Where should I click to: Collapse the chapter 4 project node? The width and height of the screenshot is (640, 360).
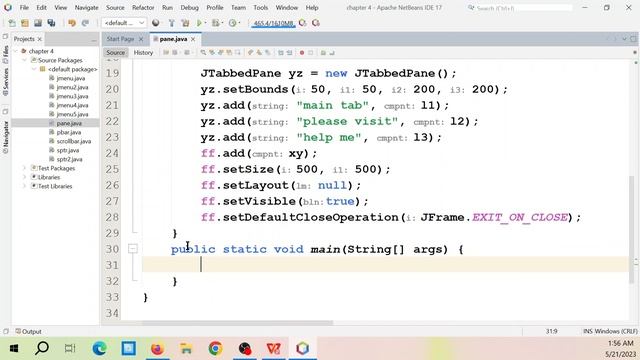click(x=16, y=51)
